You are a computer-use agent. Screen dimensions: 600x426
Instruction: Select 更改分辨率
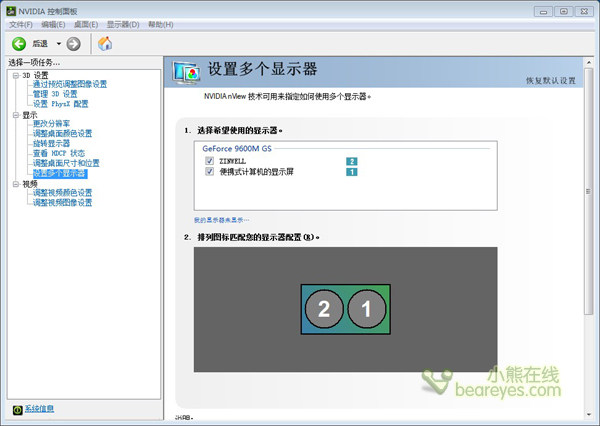[51, 124]
